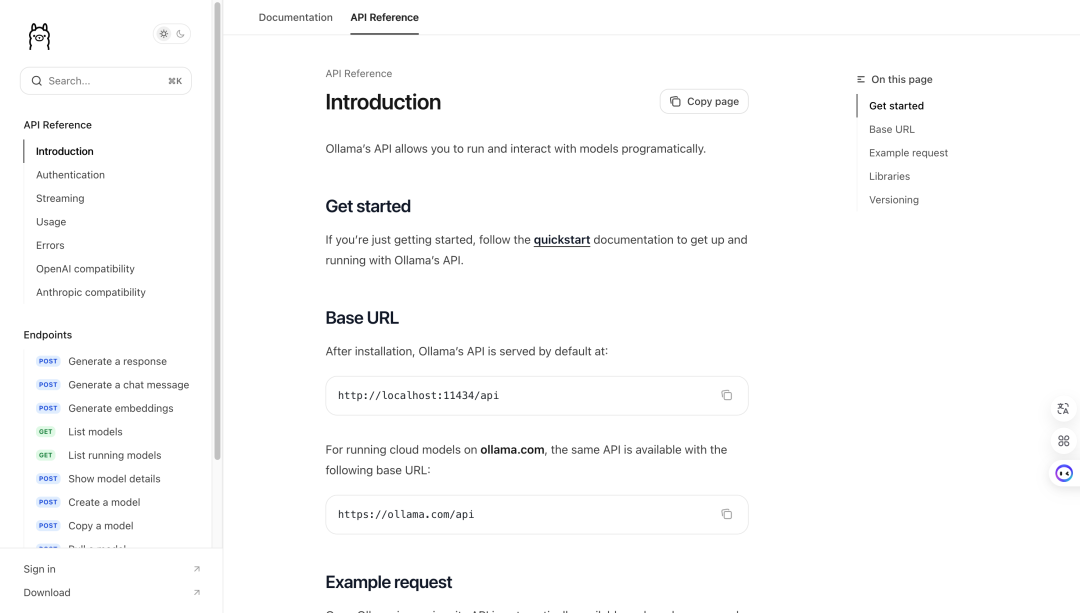Open the ollama.com link

(512, 450)
